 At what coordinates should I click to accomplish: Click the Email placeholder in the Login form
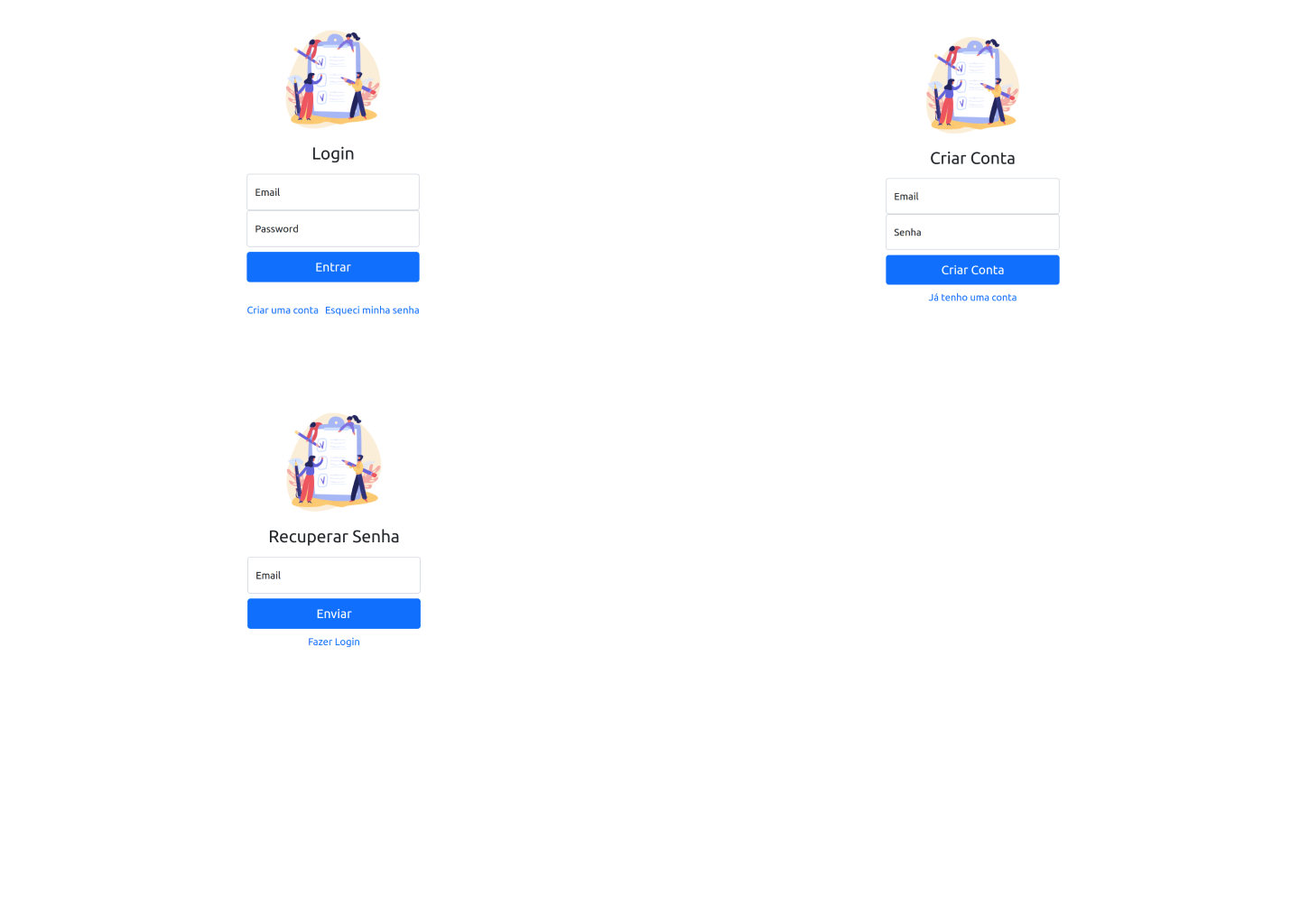(267, 192)
